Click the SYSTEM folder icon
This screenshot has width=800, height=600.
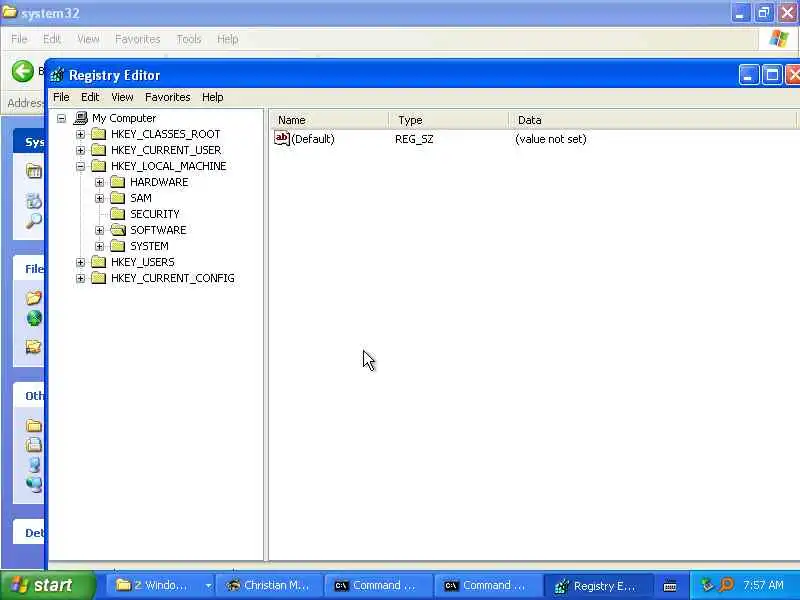pyautogui.click(x=117, y=246)
